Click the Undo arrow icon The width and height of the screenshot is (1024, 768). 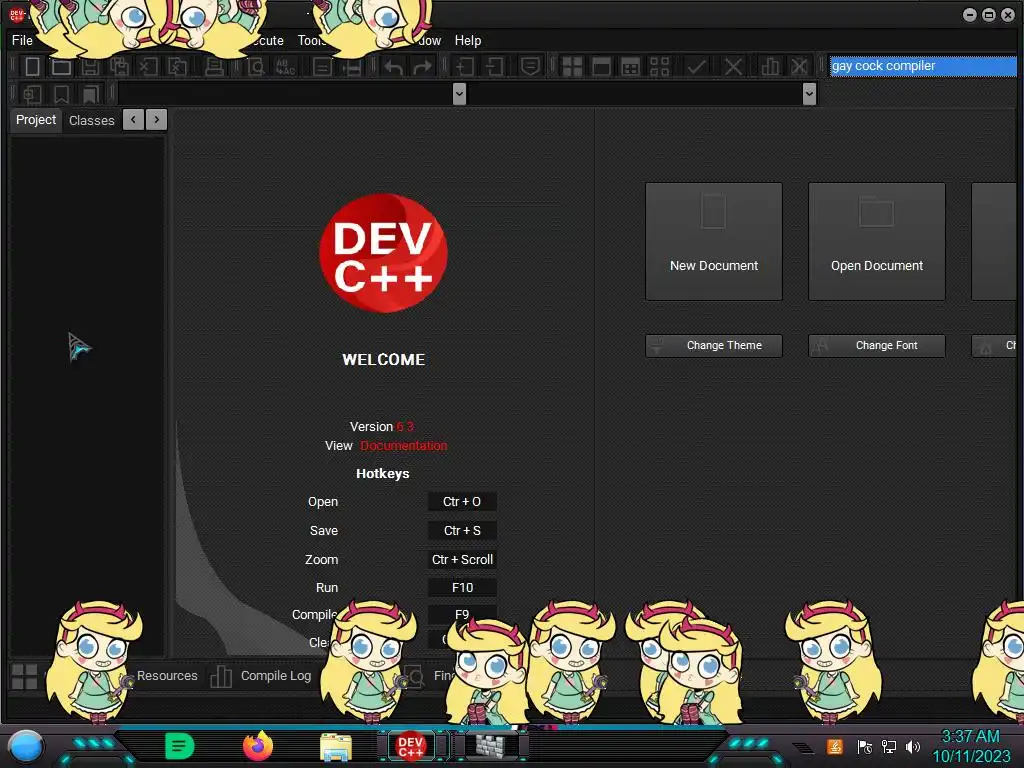point(393,67)
